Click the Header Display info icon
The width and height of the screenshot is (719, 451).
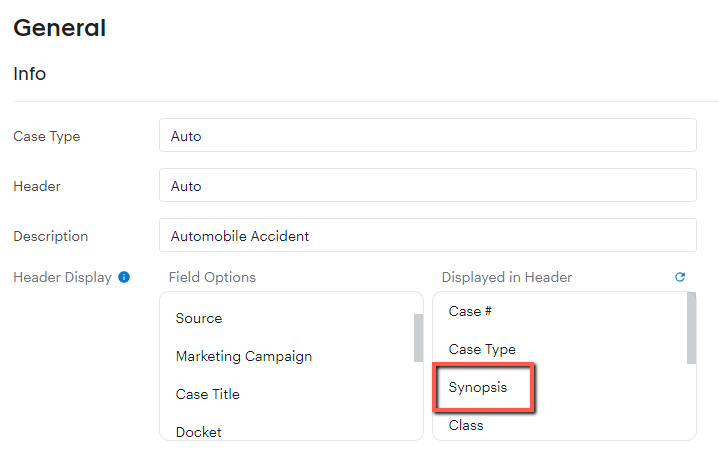click(124, 277)
